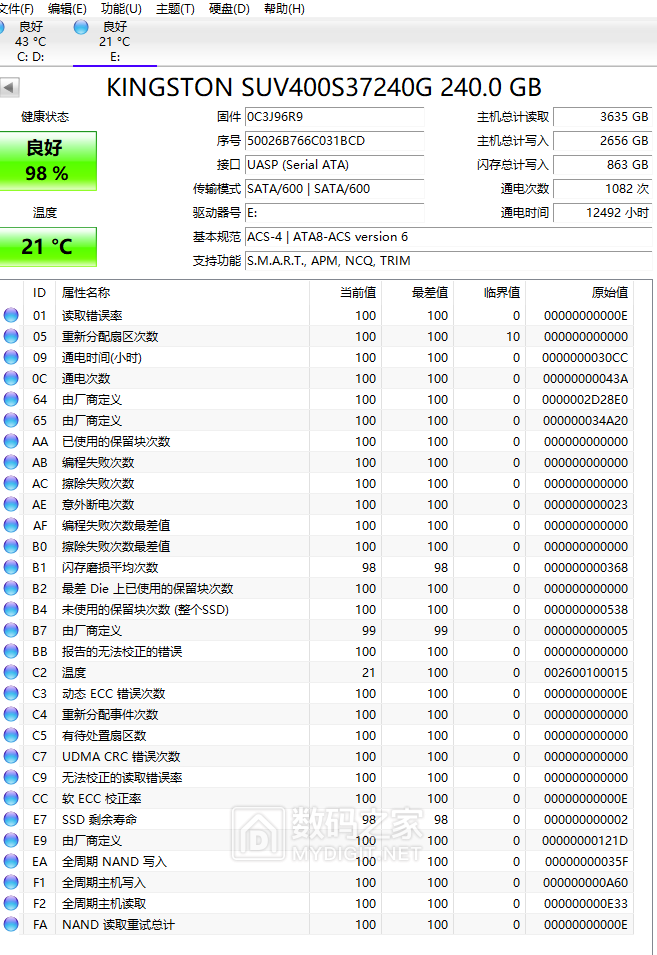This screenshot has height=955, width=657.
Task: Click the status orb for 闪存磨损平均次数
Action: [11, 567]
